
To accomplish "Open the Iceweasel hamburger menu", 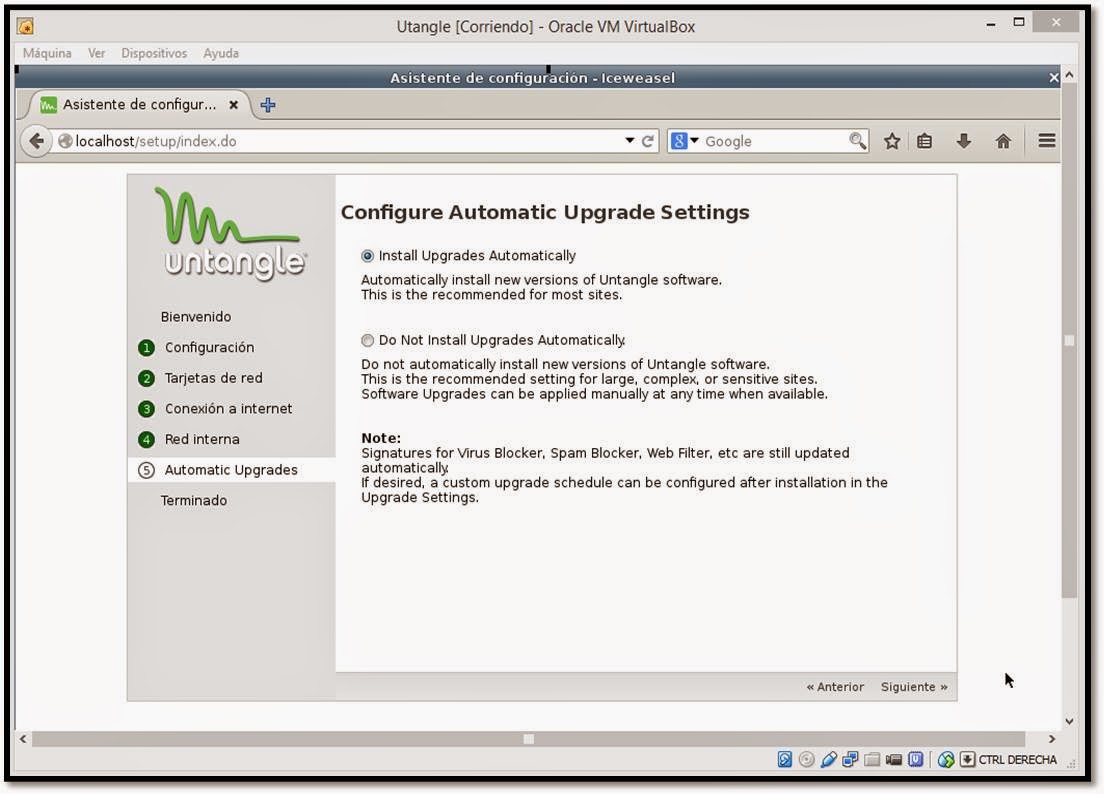I will (1045, 141).
